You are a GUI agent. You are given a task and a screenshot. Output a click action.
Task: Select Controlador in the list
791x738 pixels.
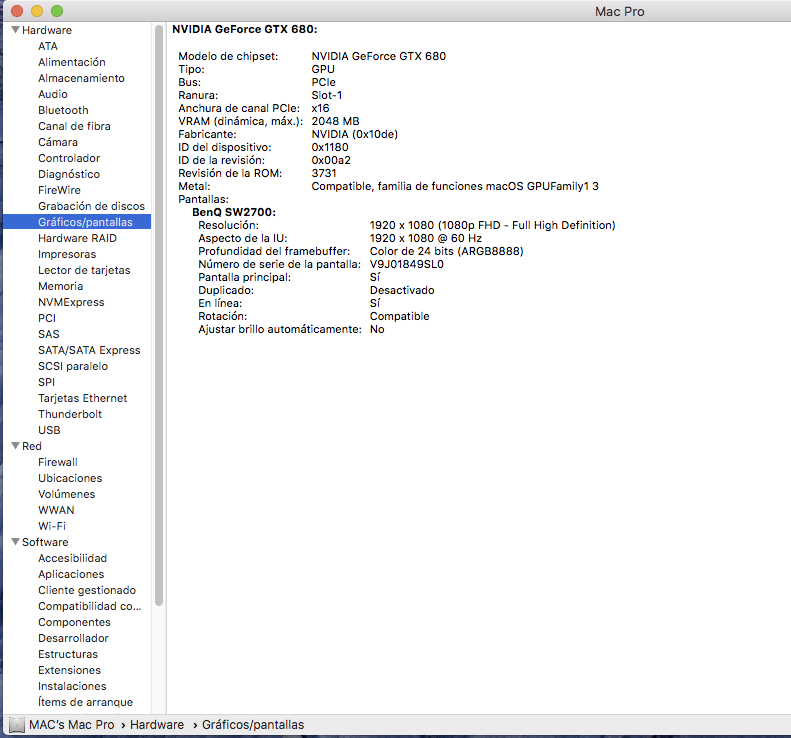pos(69,158)
